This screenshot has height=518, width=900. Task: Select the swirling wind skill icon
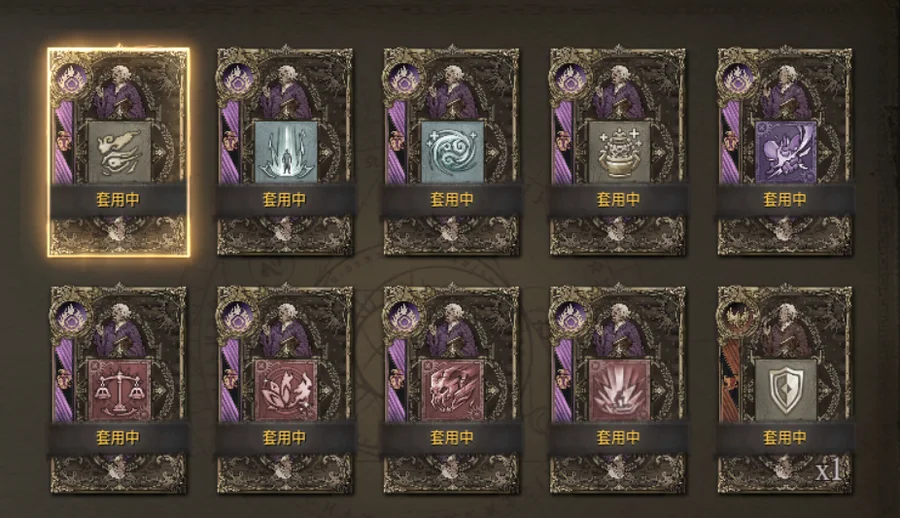point(452,152)
